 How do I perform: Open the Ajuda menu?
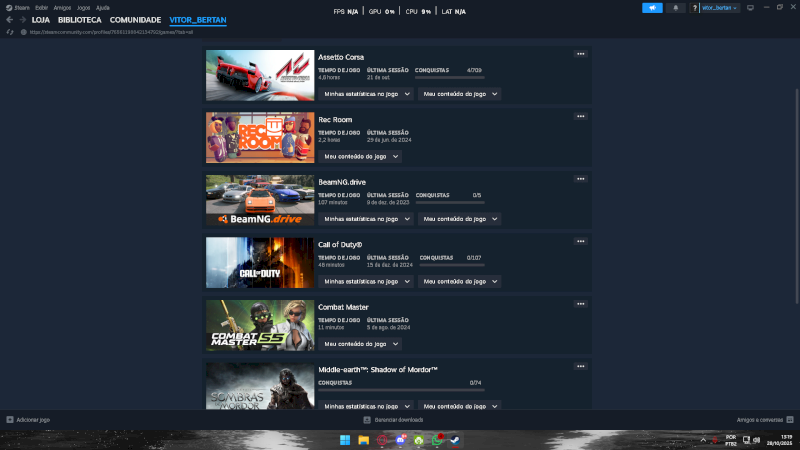[x=103, y=8]
